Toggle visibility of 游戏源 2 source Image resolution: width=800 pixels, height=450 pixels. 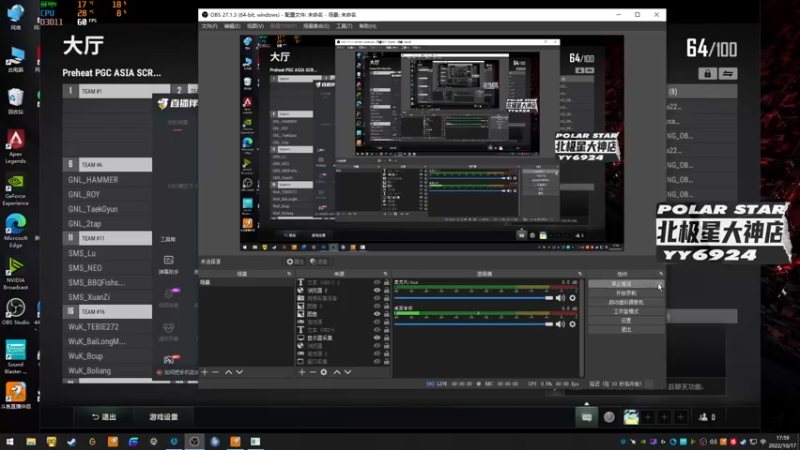pyautogui.click(x=377, y=354)
